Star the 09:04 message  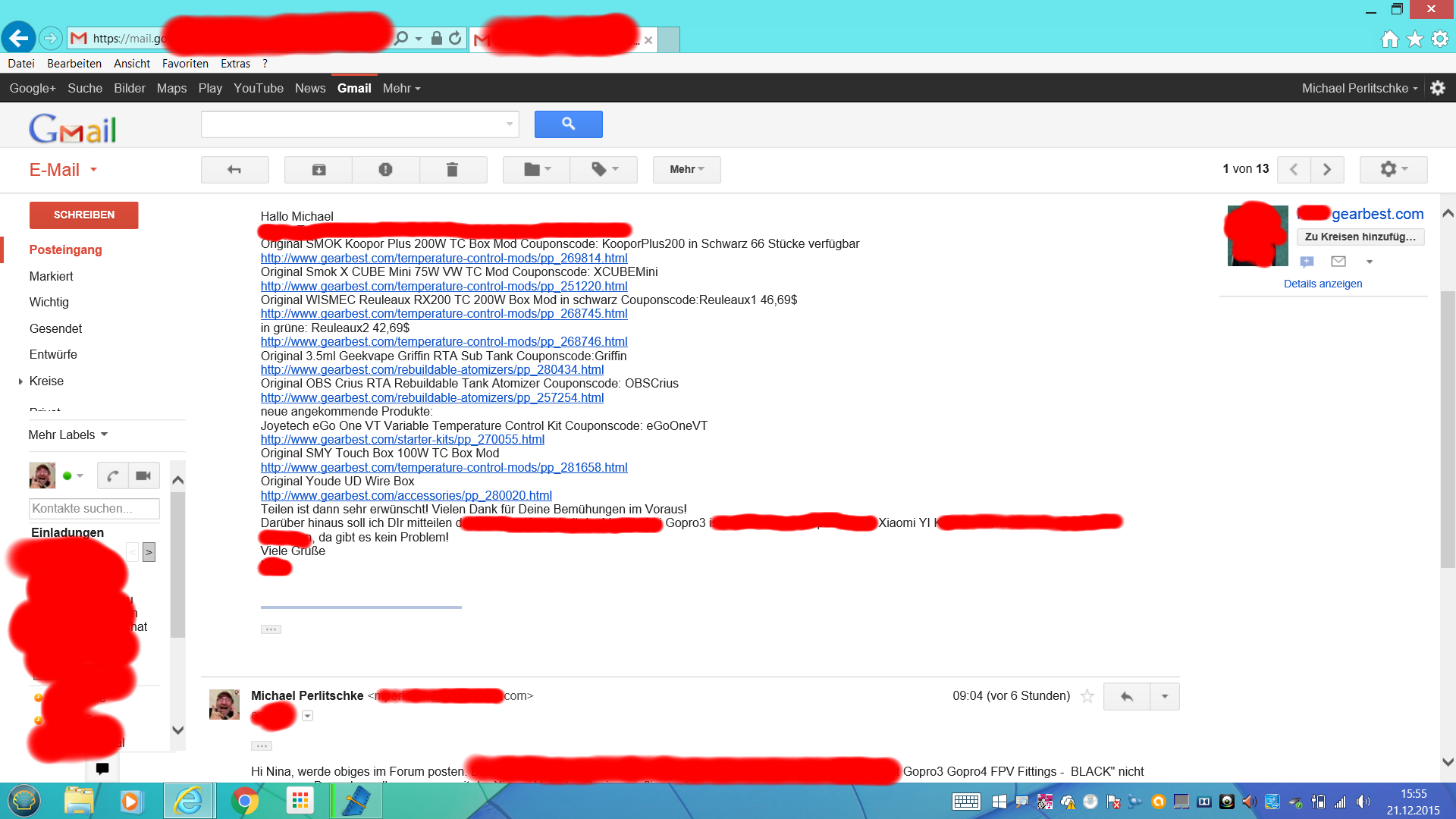[1087, 696]
